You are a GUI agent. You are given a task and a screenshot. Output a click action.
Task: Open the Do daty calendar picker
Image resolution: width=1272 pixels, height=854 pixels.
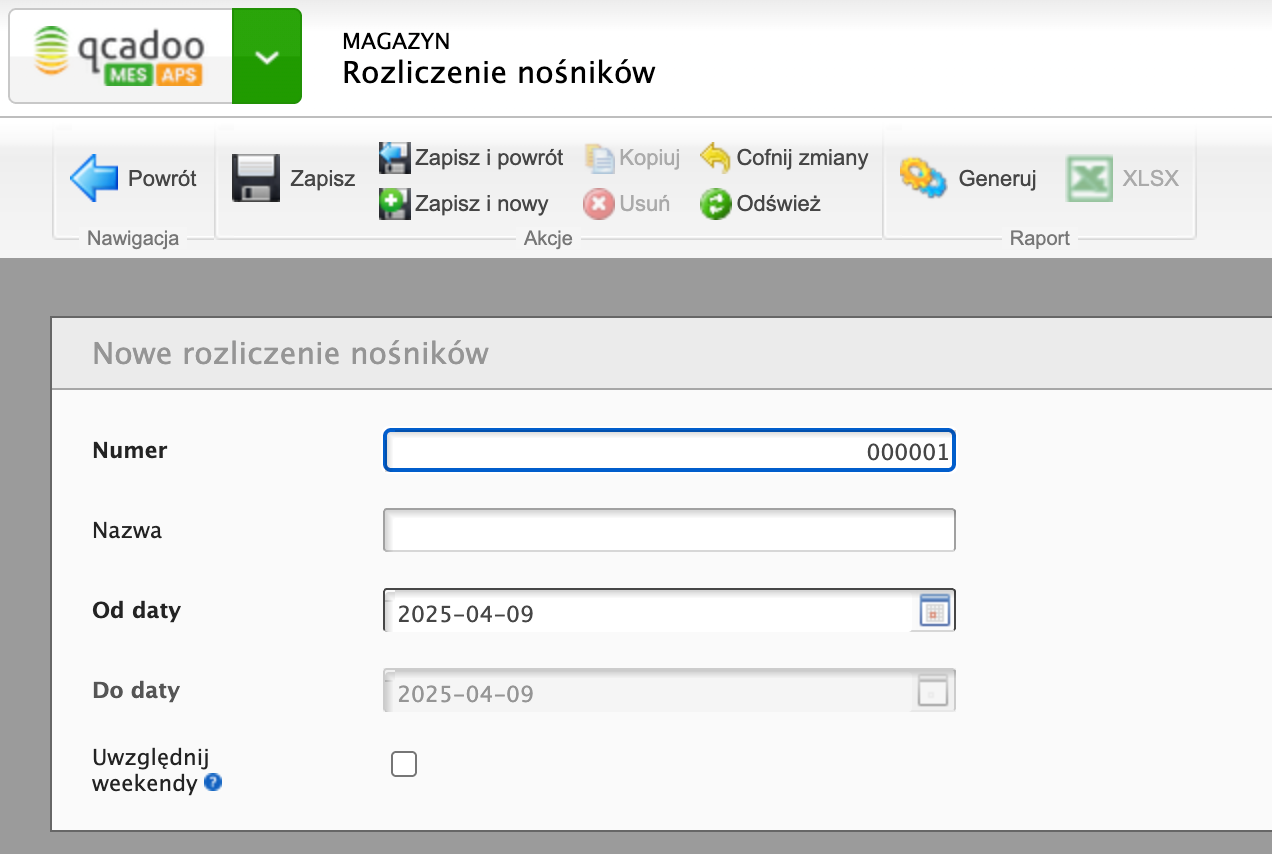point(933,691)
